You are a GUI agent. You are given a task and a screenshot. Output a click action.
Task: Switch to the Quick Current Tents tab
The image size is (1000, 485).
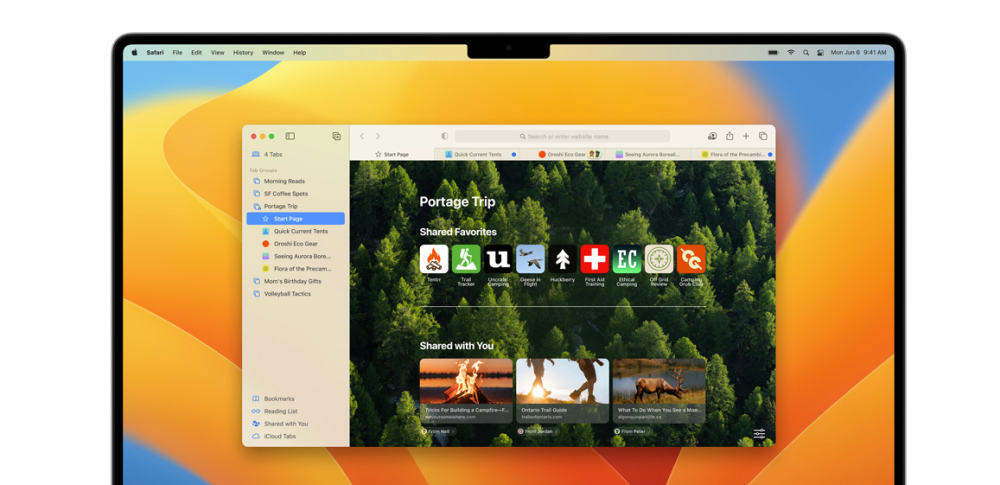477,154
